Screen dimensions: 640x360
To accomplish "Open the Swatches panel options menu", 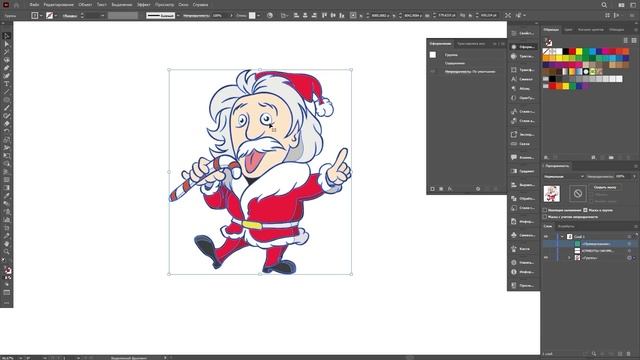I will tap(636, 30).
